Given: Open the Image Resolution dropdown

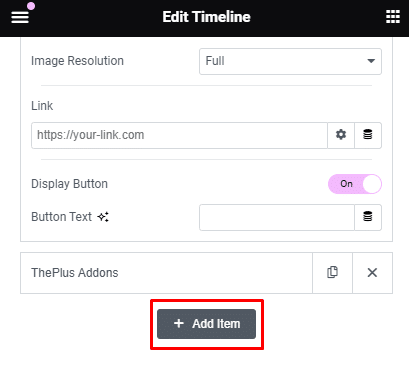Looking at the screenshot, I should (290, 61).
